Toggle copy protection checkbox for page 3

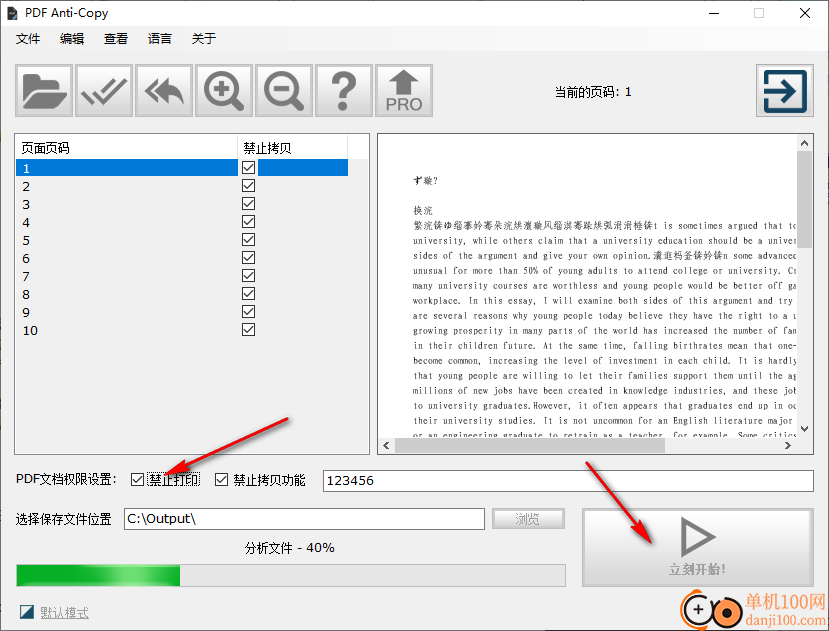pyautogui.click(x=248, y=204)
